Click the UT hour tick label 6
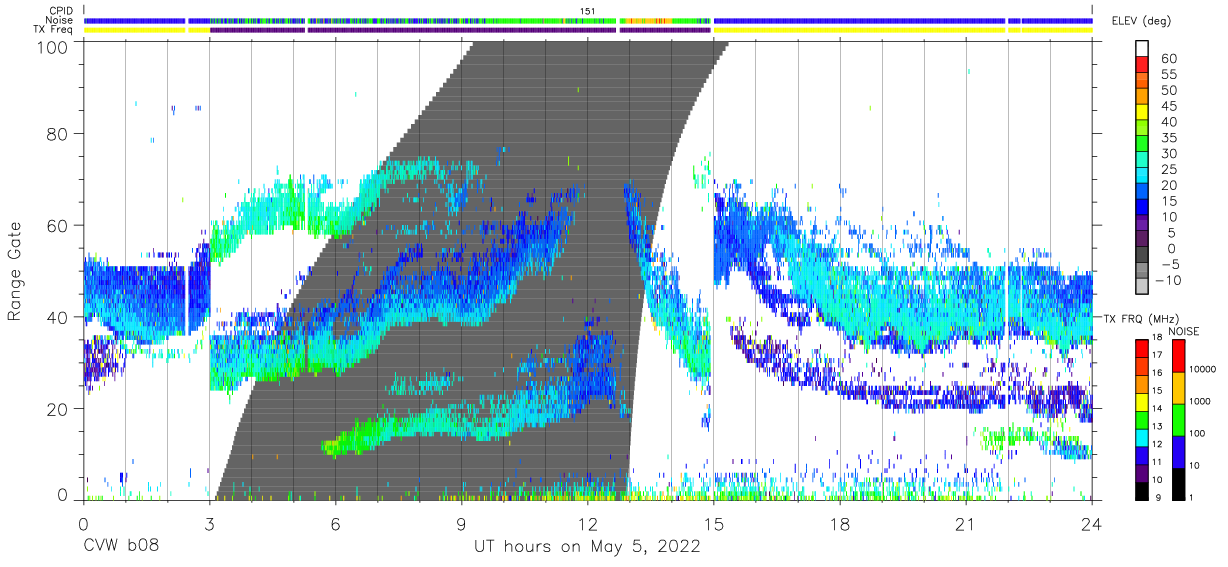Viewport: 1228px width, 567px height. (335, 523)
